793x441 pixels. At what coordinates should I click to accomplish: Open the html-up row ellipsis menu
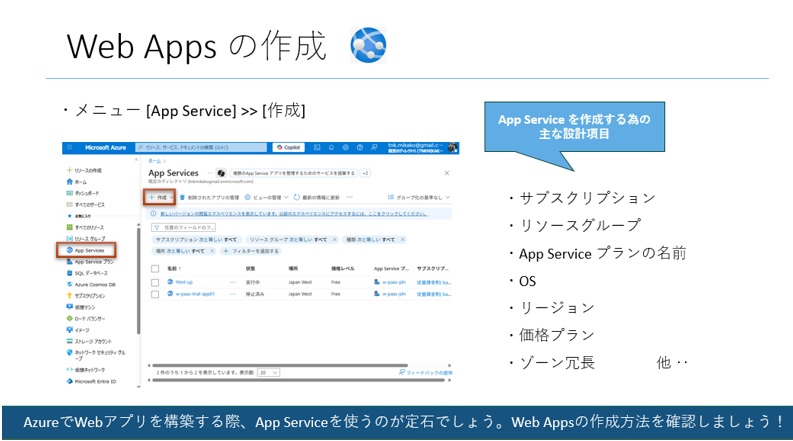click(233, 282)
